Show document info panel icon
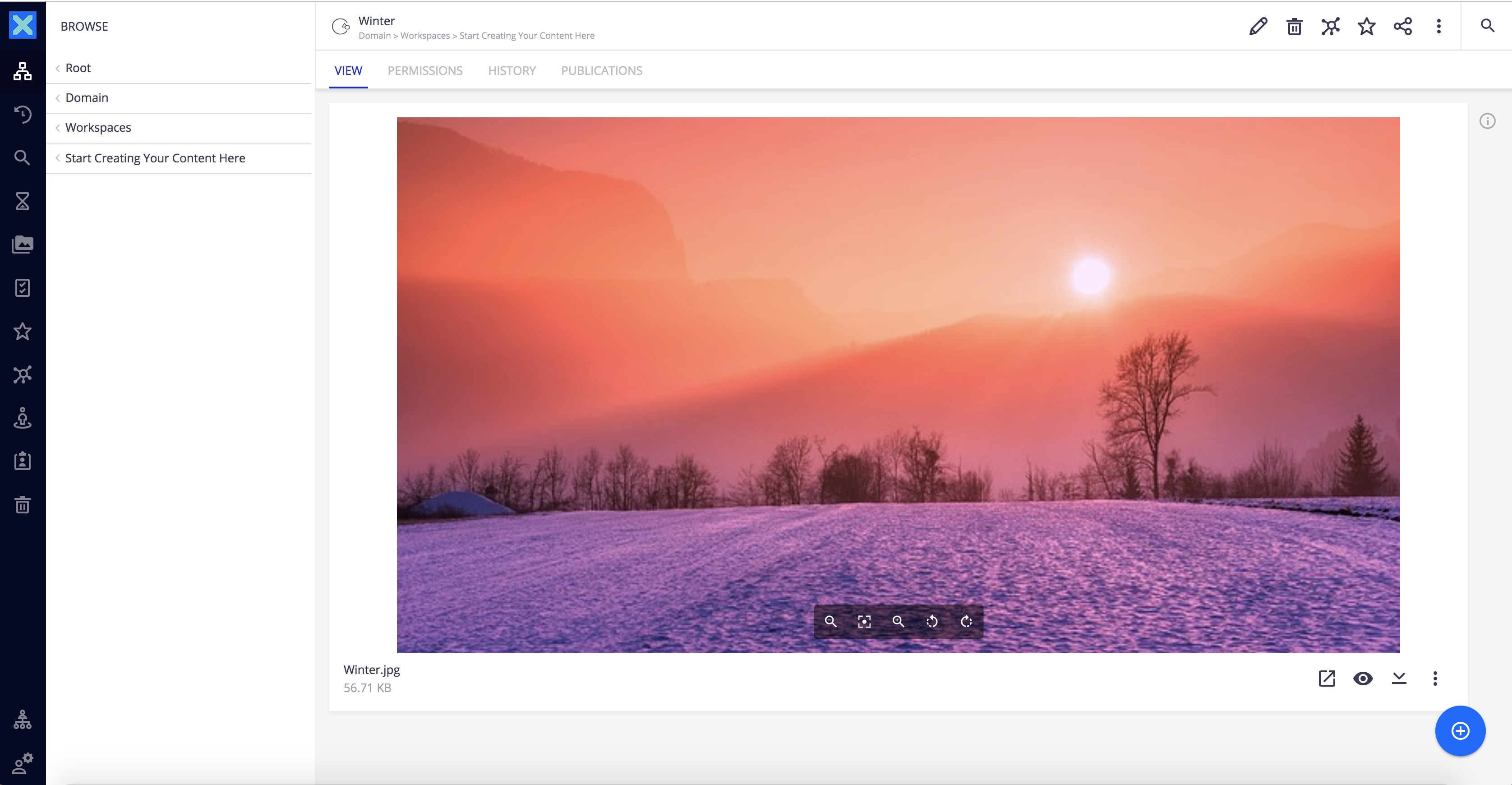The height and width of the screenshot is (785, 1512). tap(1487, 121)
